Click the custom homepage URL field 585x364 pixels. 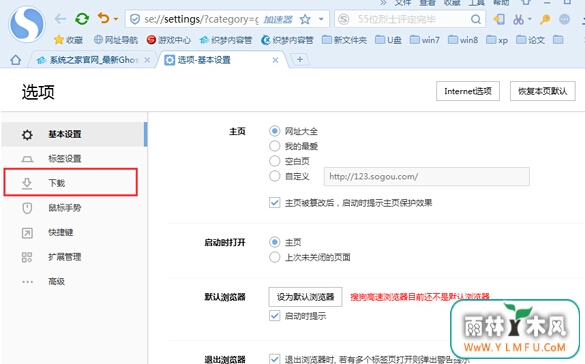point(426,176)
